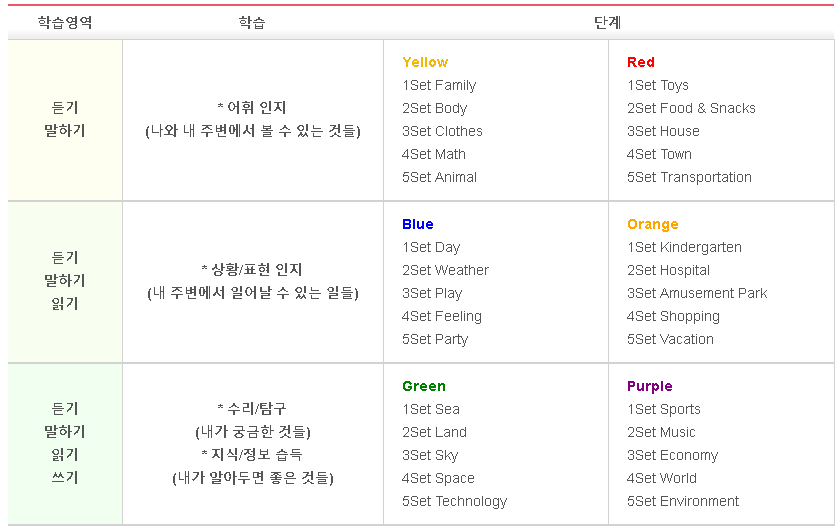This screenshot has width=838, height=530.
Task: Click the Orange level heading
Action: (653, 224)
